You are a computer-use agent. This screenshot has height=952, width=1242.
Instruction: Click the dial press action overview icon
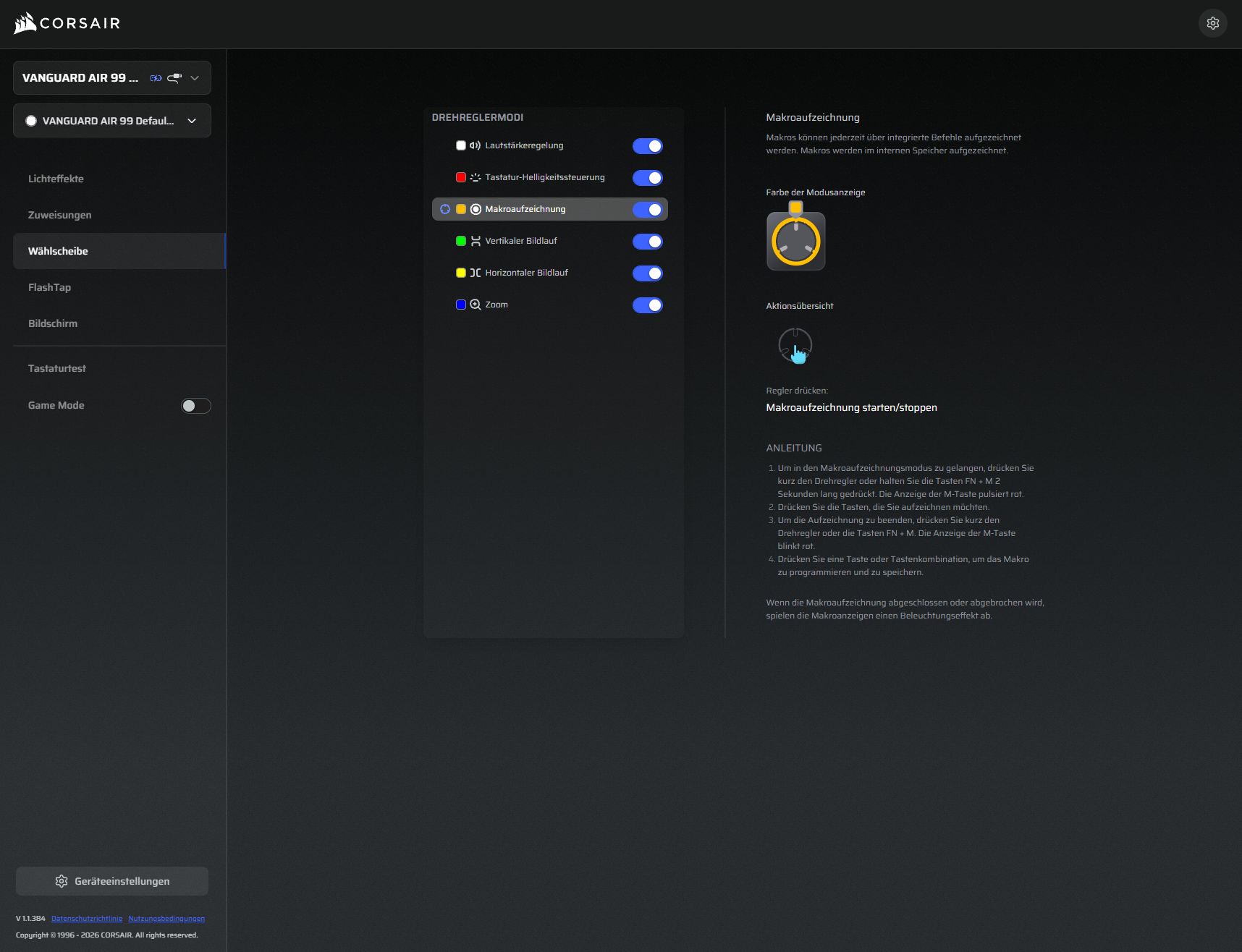[x=795, y=346]
